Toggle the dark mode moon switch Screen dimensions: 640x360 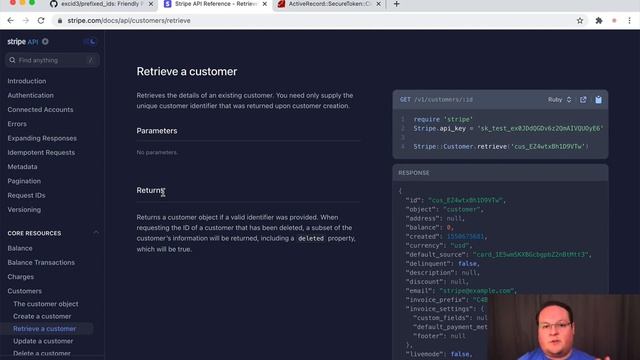pyautogui.click(x=90, y=42)
